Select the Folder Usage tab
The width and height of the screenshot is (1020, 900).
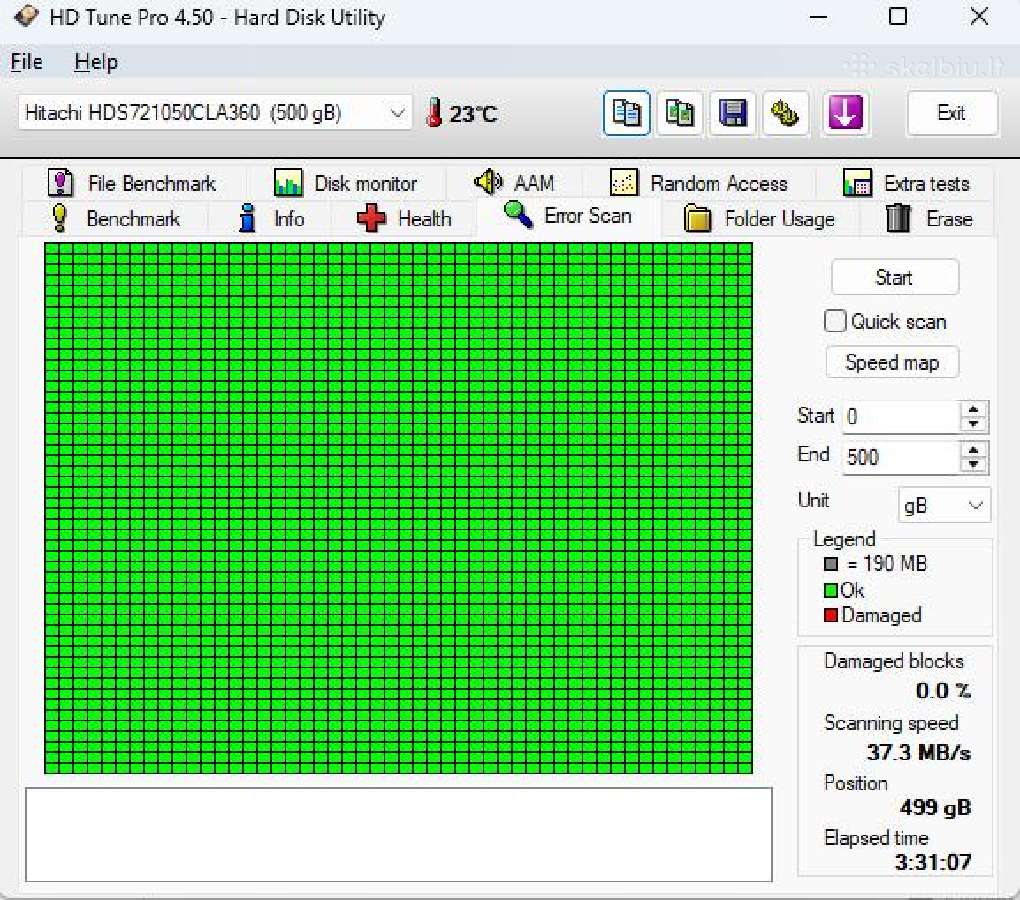pyautogui.click(x=760, y=218)
